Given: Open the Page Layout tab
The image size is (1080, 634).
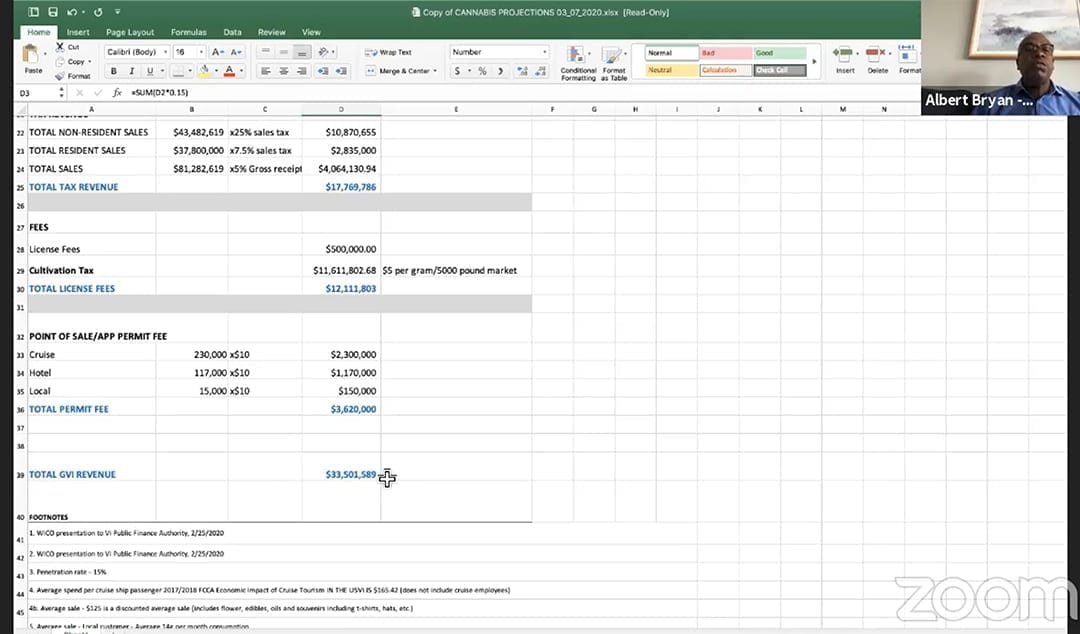Looking at the screenshot, I should [130, 32].
